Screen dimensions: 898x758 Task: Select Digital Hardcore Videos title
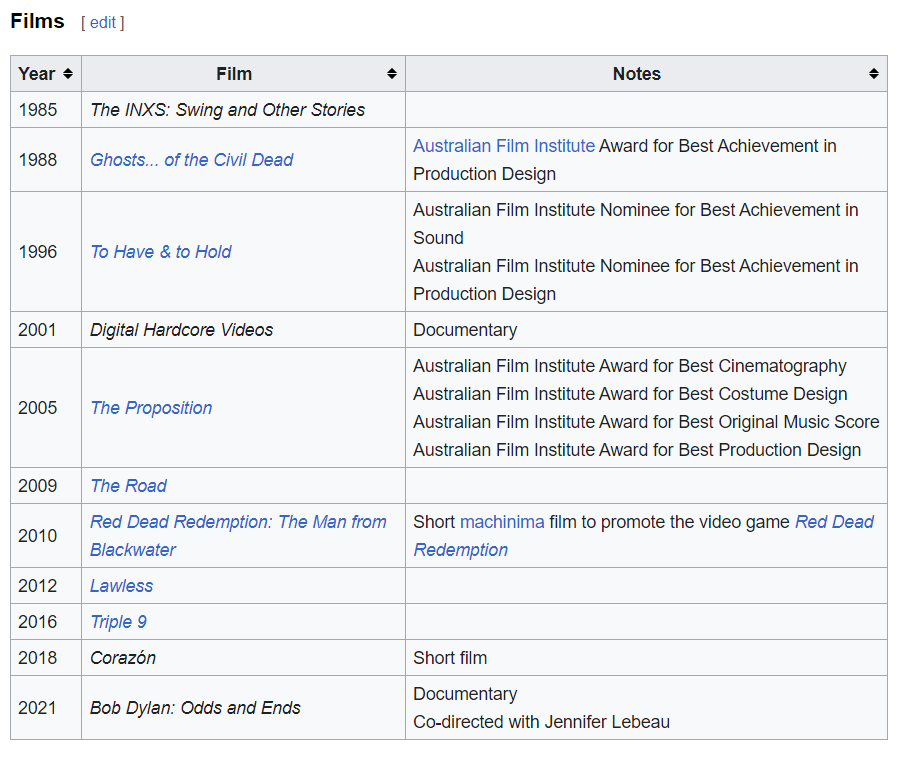pyautogui.click(x=182, y=330)
